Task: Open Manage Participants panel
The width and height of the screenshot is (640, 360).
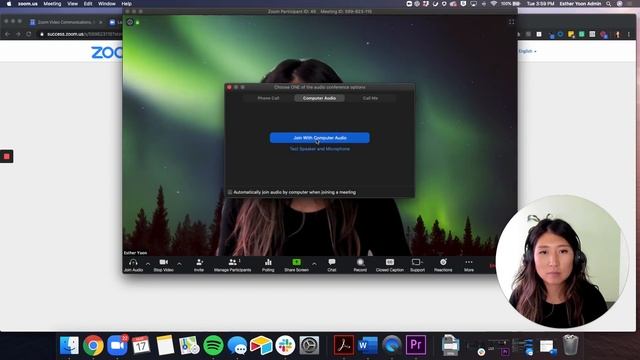Action: (233, 265)
